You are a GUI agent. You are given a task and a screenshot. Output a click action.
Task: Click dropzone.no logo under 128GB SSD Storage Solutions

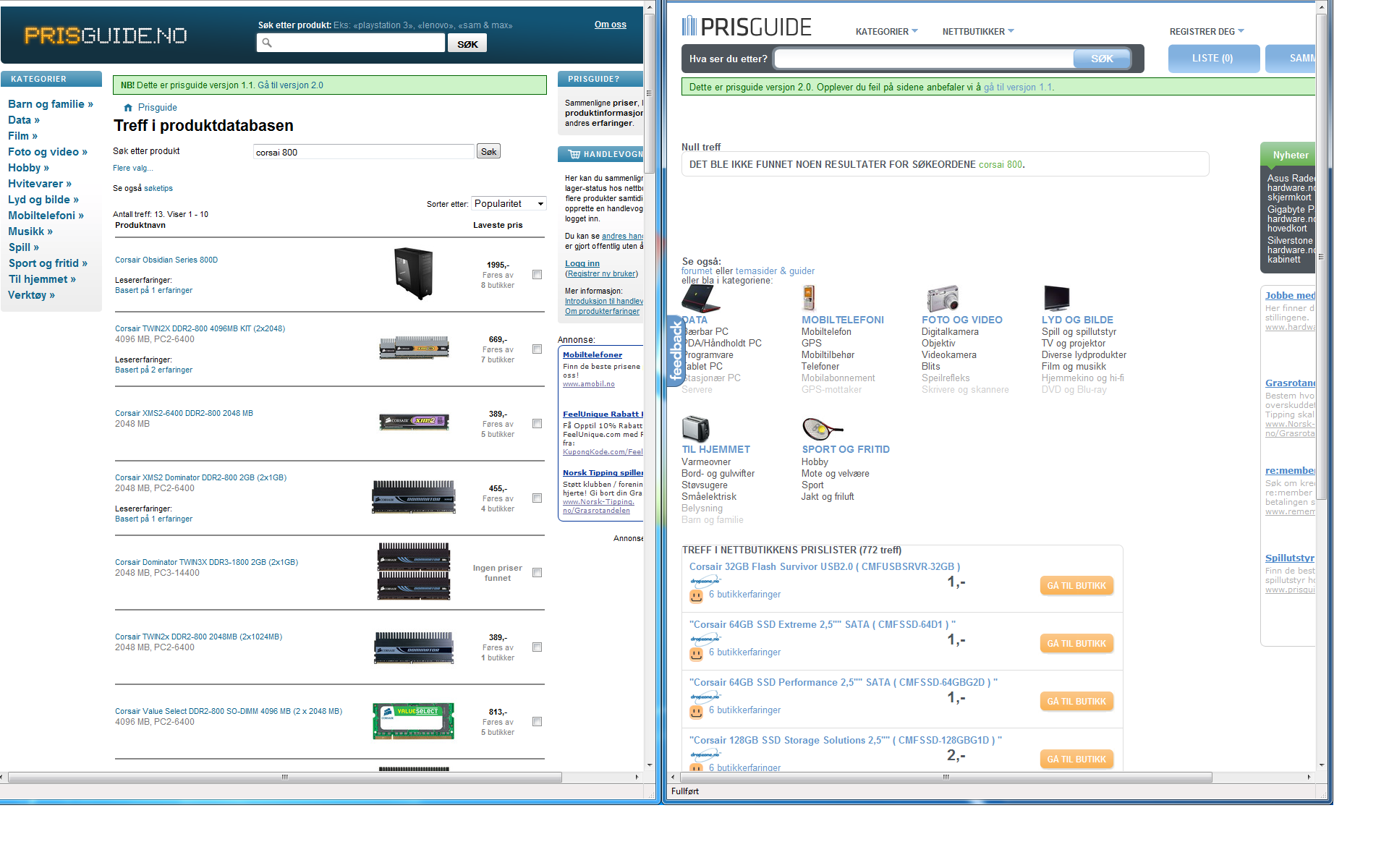tap(705, 754)
